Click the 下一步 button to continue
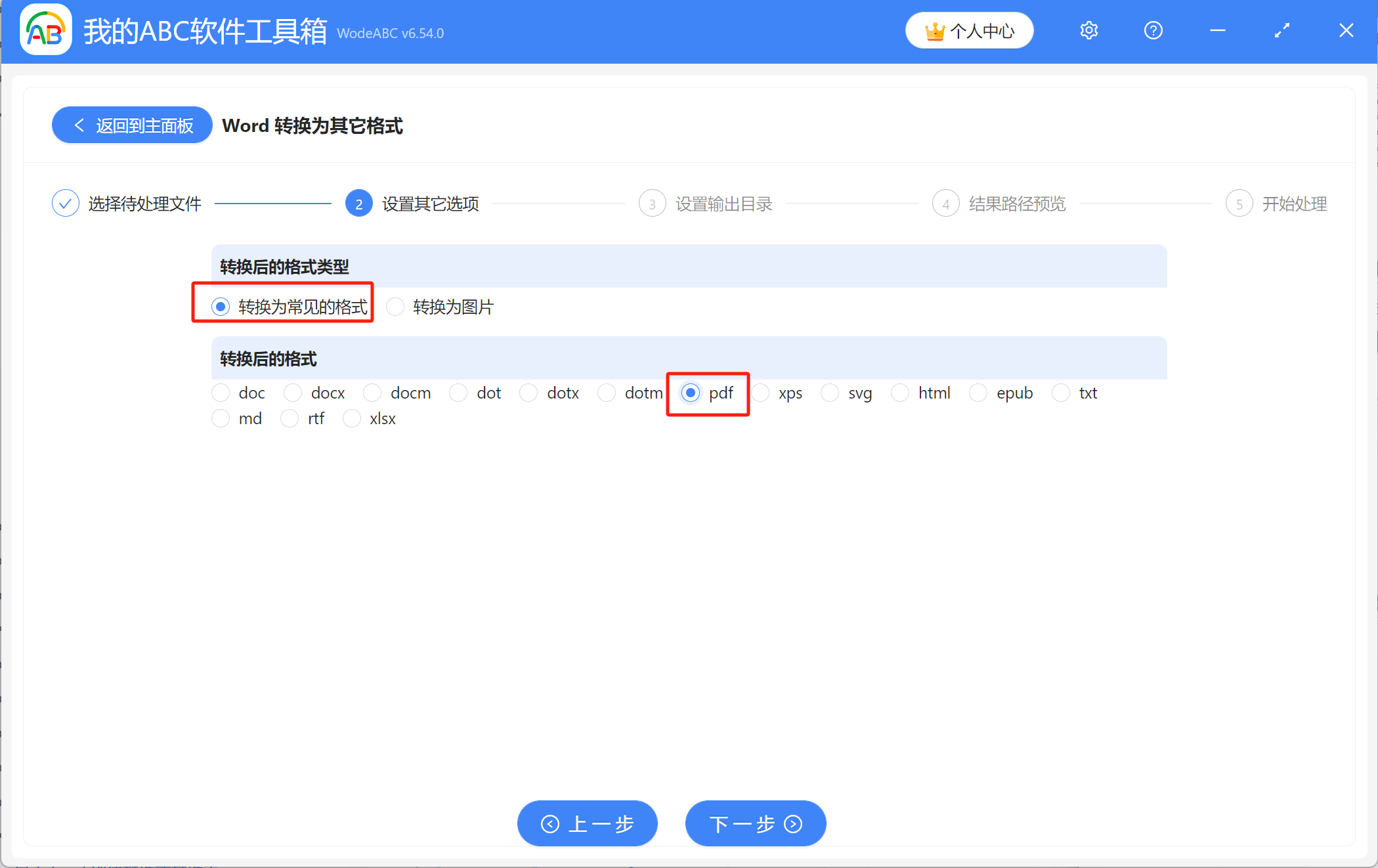Image resolution: width=1378 pixels, height=868 pixels. pyautogui.click(x=755, y=823)
